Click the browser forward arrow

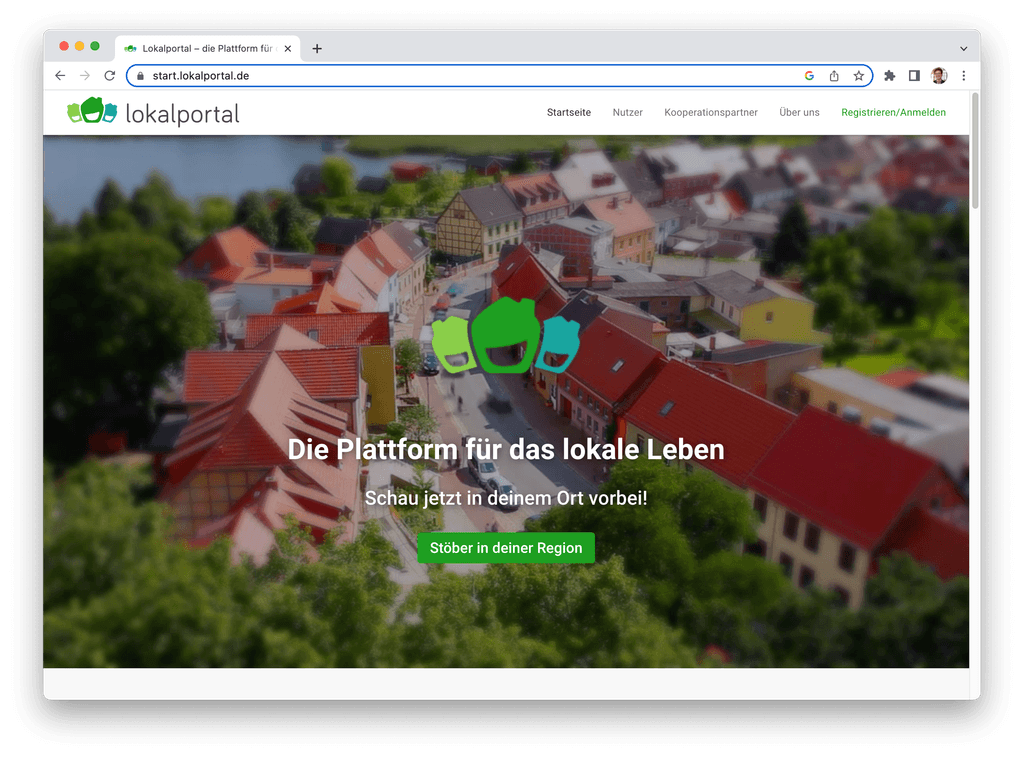click(85, 76)
